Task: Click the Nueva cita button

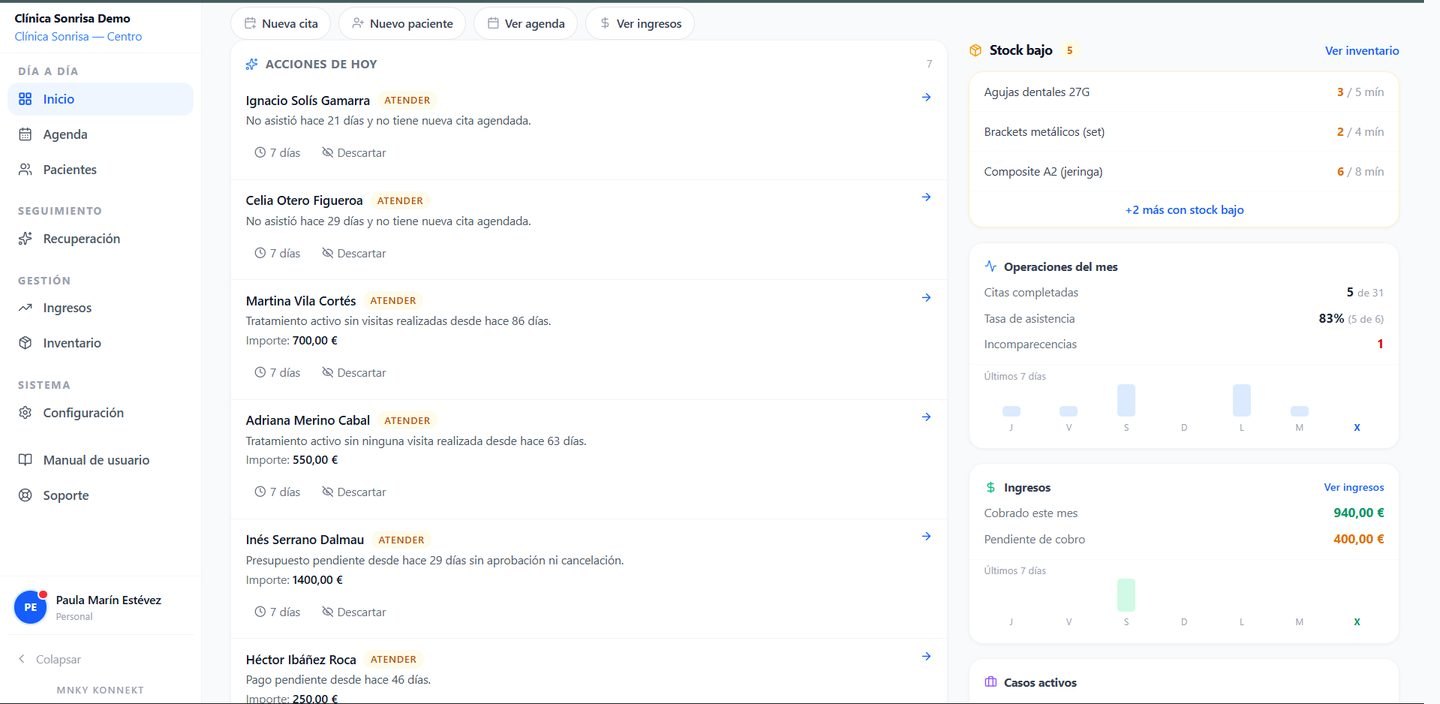Action: 281,23
